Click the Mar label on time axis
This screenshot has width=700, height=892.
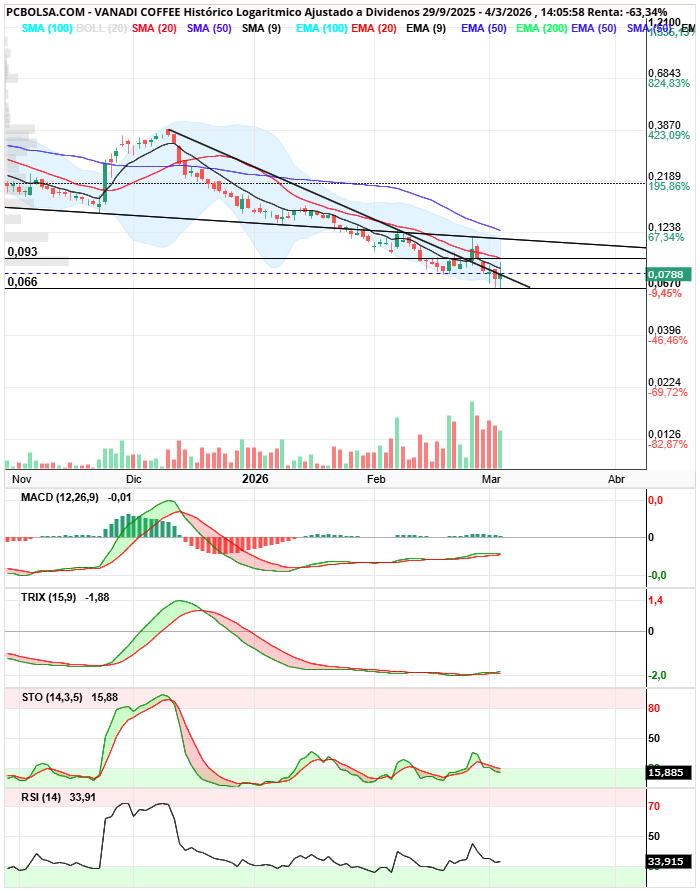(491, 479)
